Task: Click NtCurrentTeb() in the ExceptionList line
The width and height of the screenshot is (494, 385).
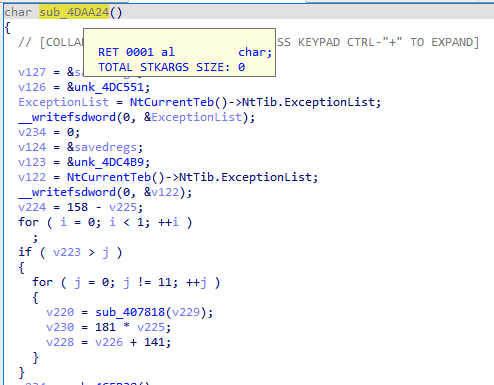Action: click(178, 102)
